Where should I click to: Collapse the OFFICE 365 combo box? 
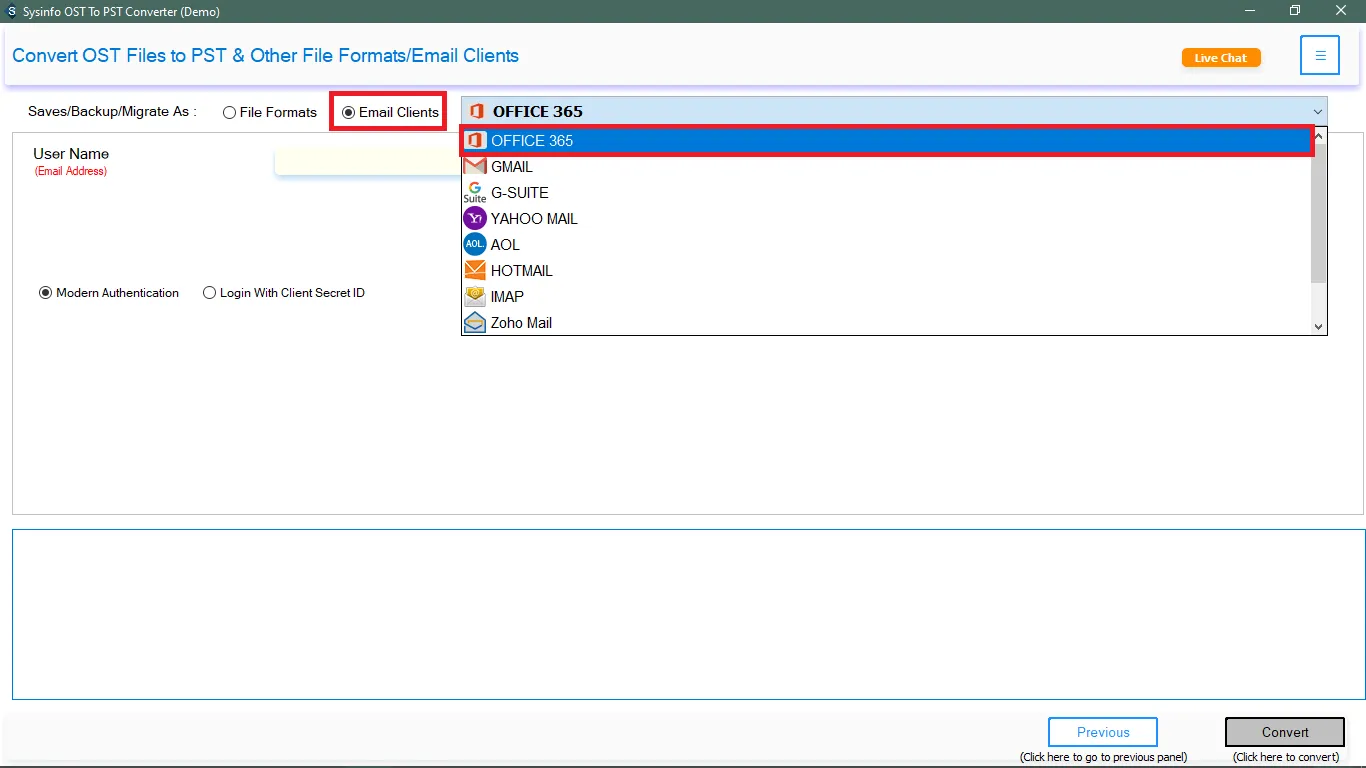click(x=1317, y=111)
